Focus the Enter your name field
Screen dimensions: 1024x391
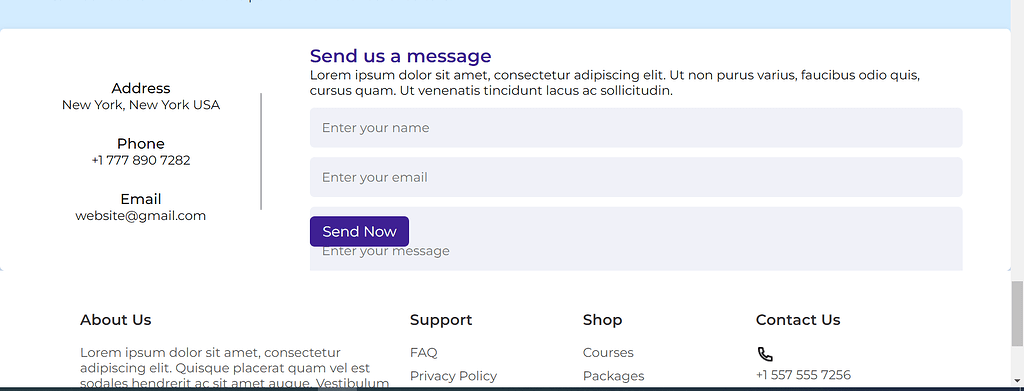(635, 128)
